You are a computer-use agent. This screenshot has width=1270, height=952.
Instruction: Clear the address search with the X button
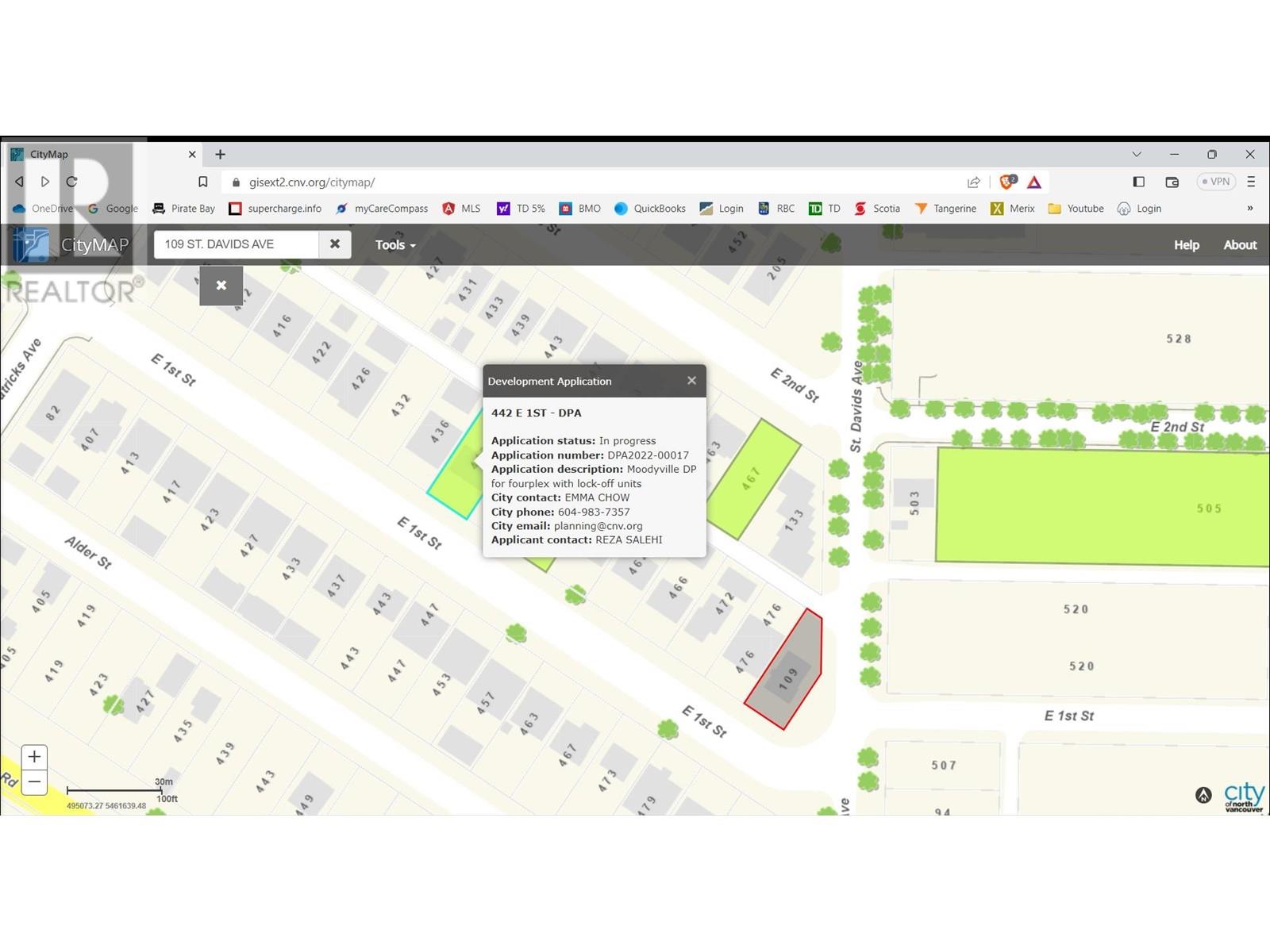click(x=335, y=244)
